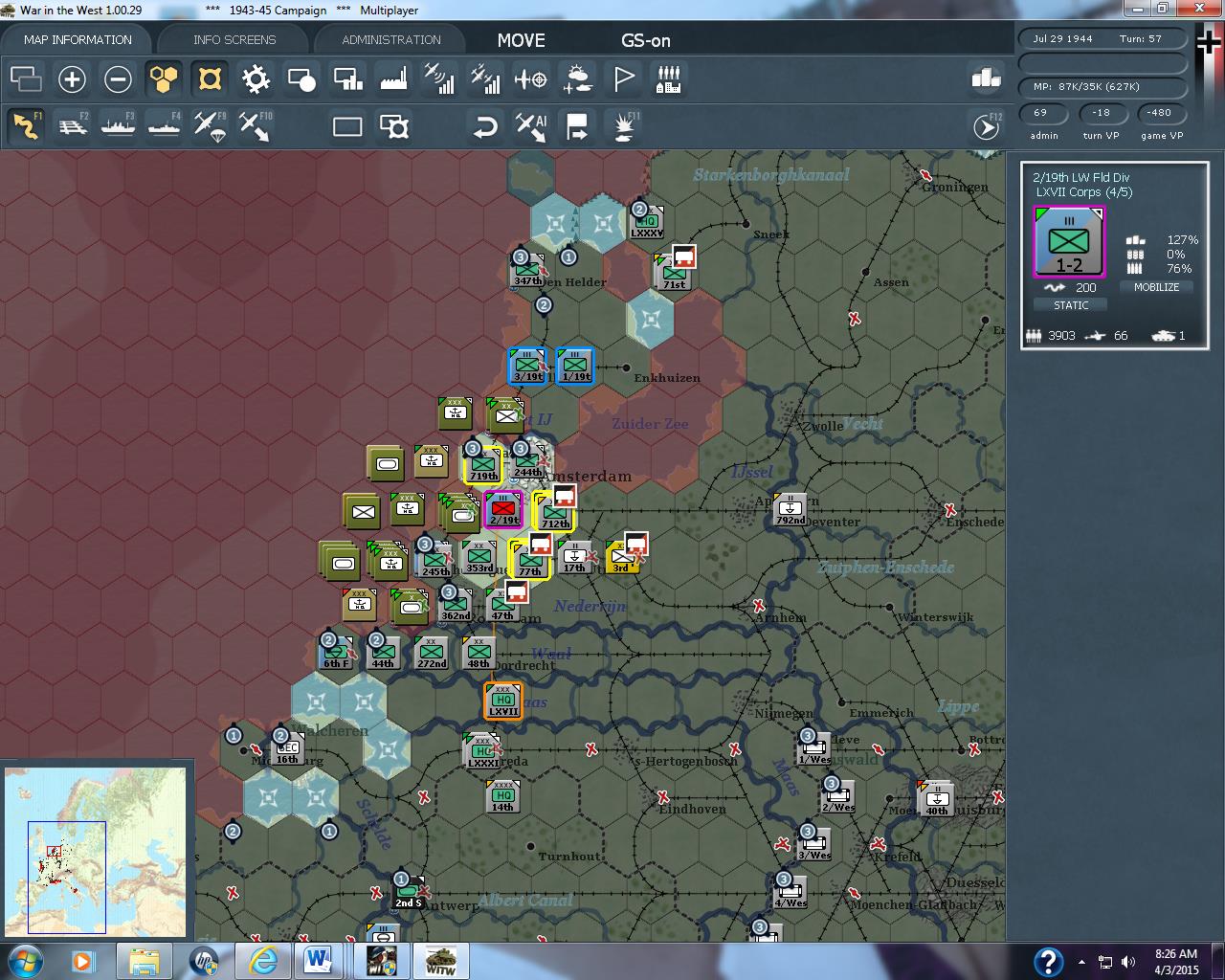Select the 3/19th blue-bordered counter

528,366
